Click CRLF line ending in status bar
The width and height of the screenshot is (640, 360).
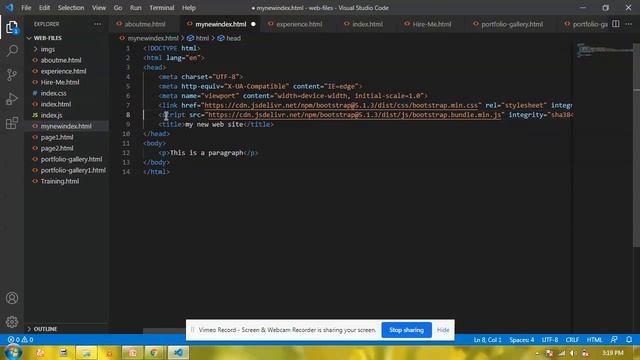tap(572, 340)
